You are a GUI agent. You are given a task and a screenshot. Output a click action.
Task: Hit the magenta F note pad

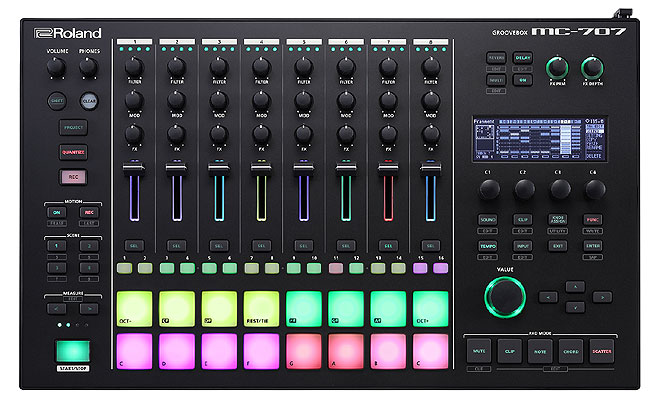(x=261, y=351)
